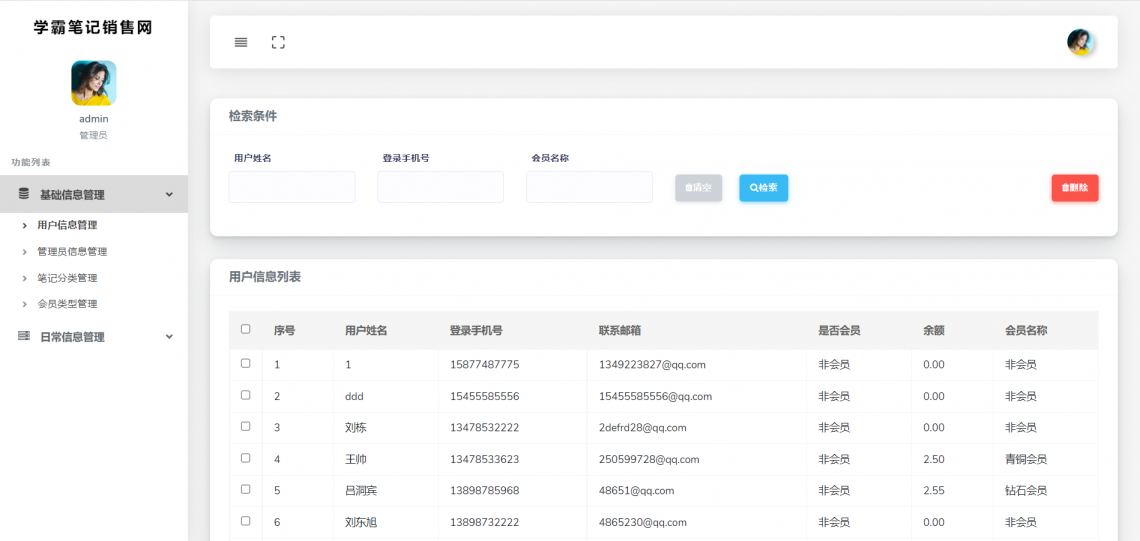Open 笔记分类管理 in the sidebar
Viewport: 1140px width, 541px height.
[x=67, y=278]
